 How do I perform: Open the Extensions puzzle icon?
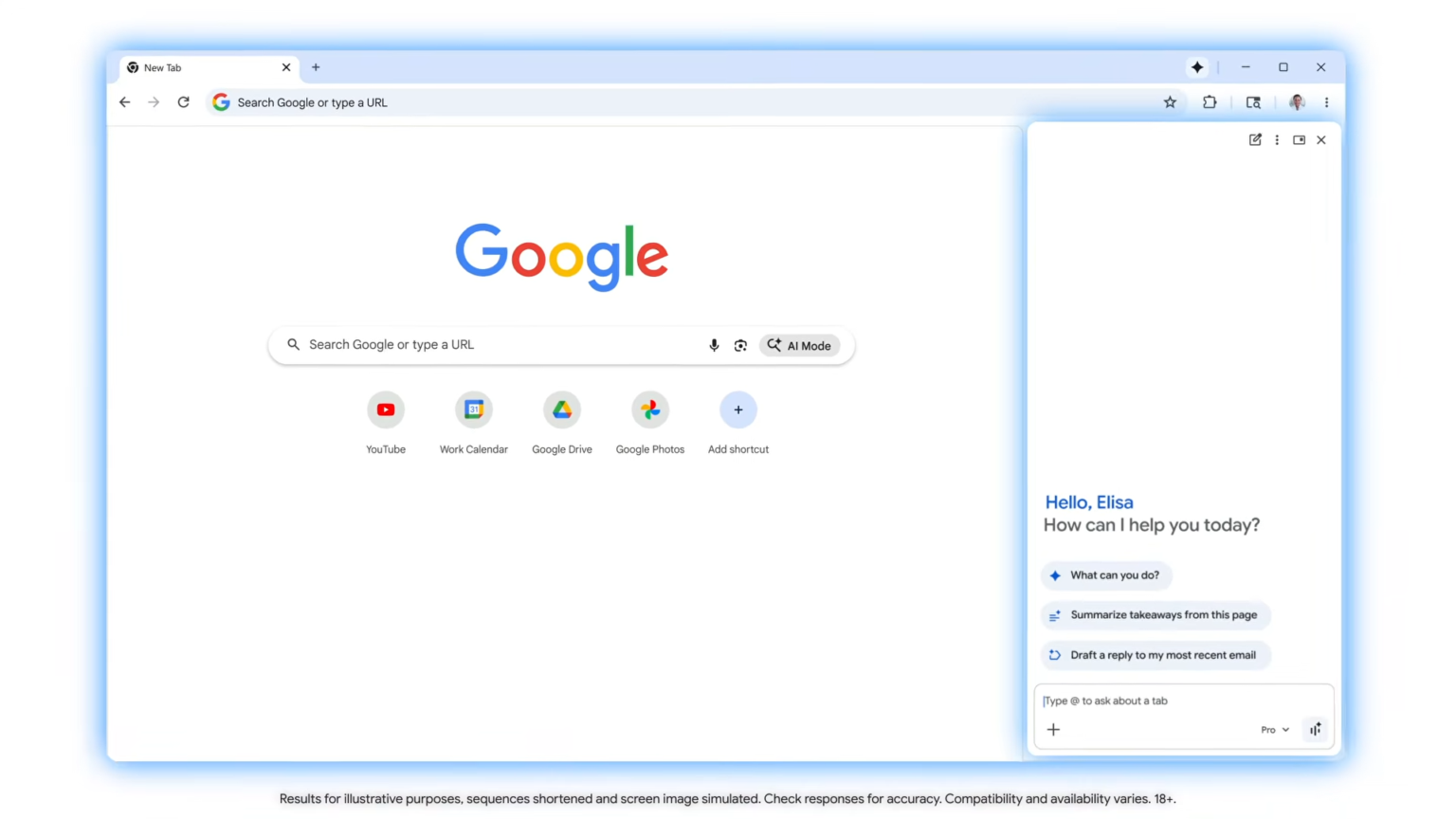(1210, 102)
